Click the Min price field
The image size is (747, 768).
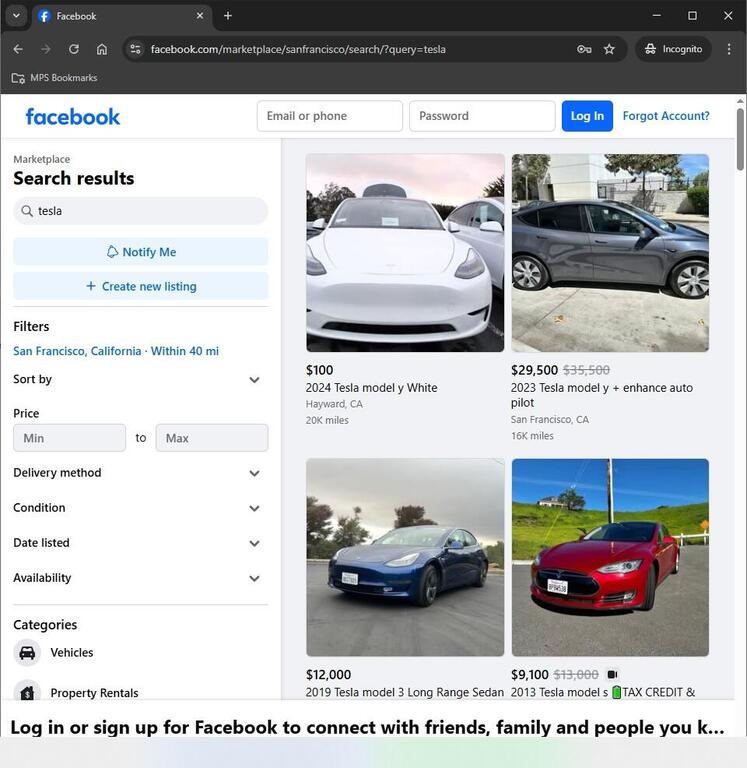click(70, 438)
